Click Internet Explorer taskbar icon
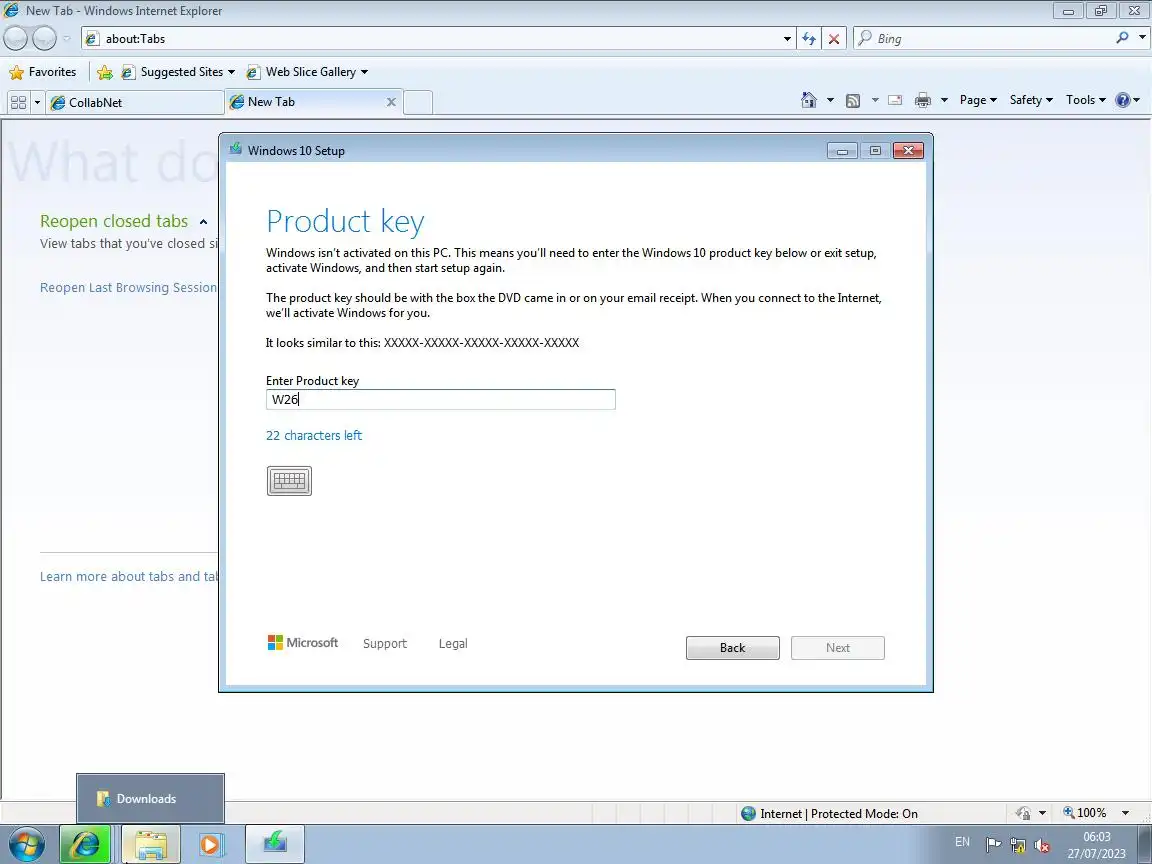The image size is (1152, 864). coord(85,844)
